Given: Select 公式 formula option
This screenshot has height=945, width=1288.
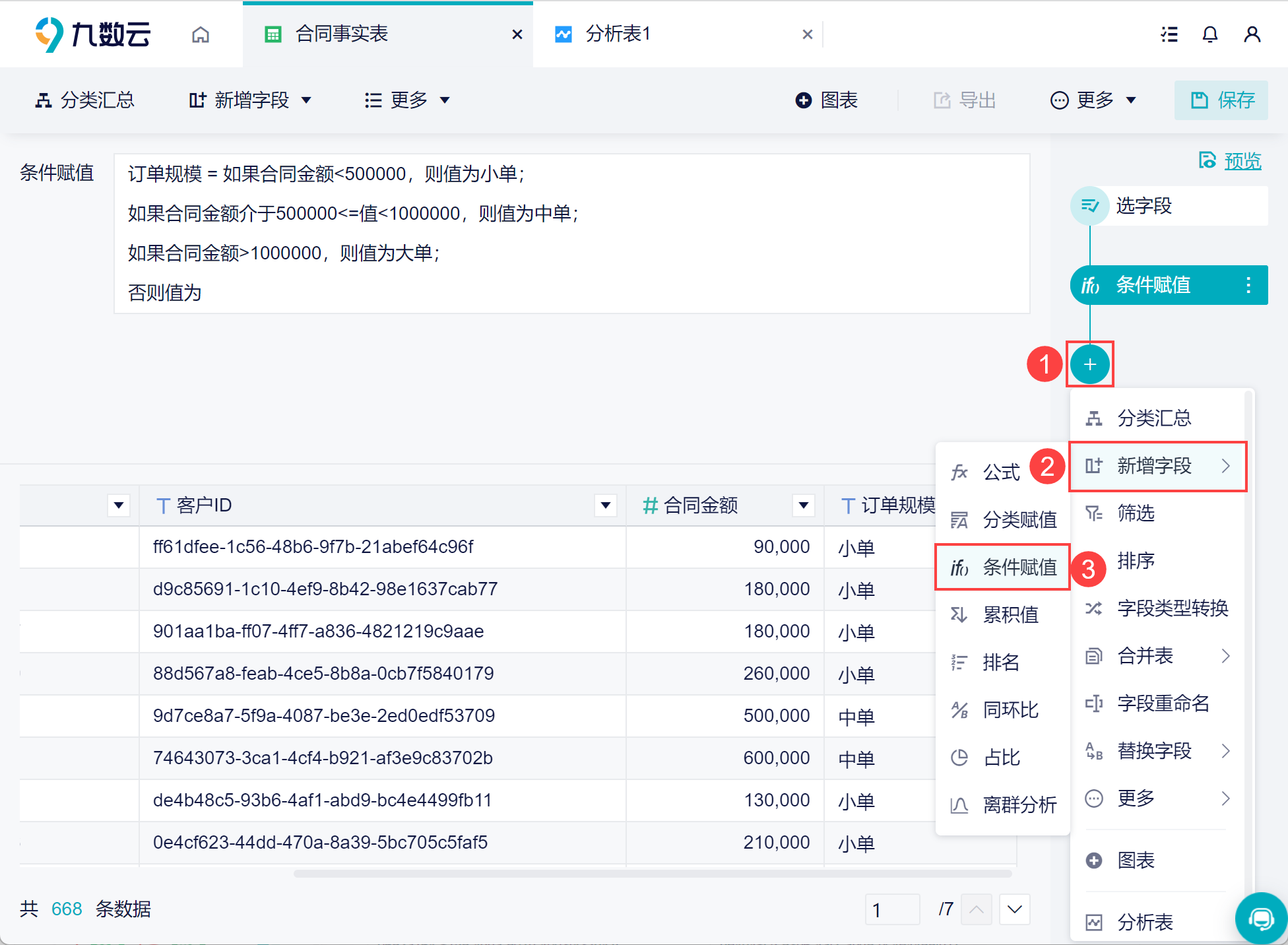Looking at the screenshot, I should point(1001,472).
